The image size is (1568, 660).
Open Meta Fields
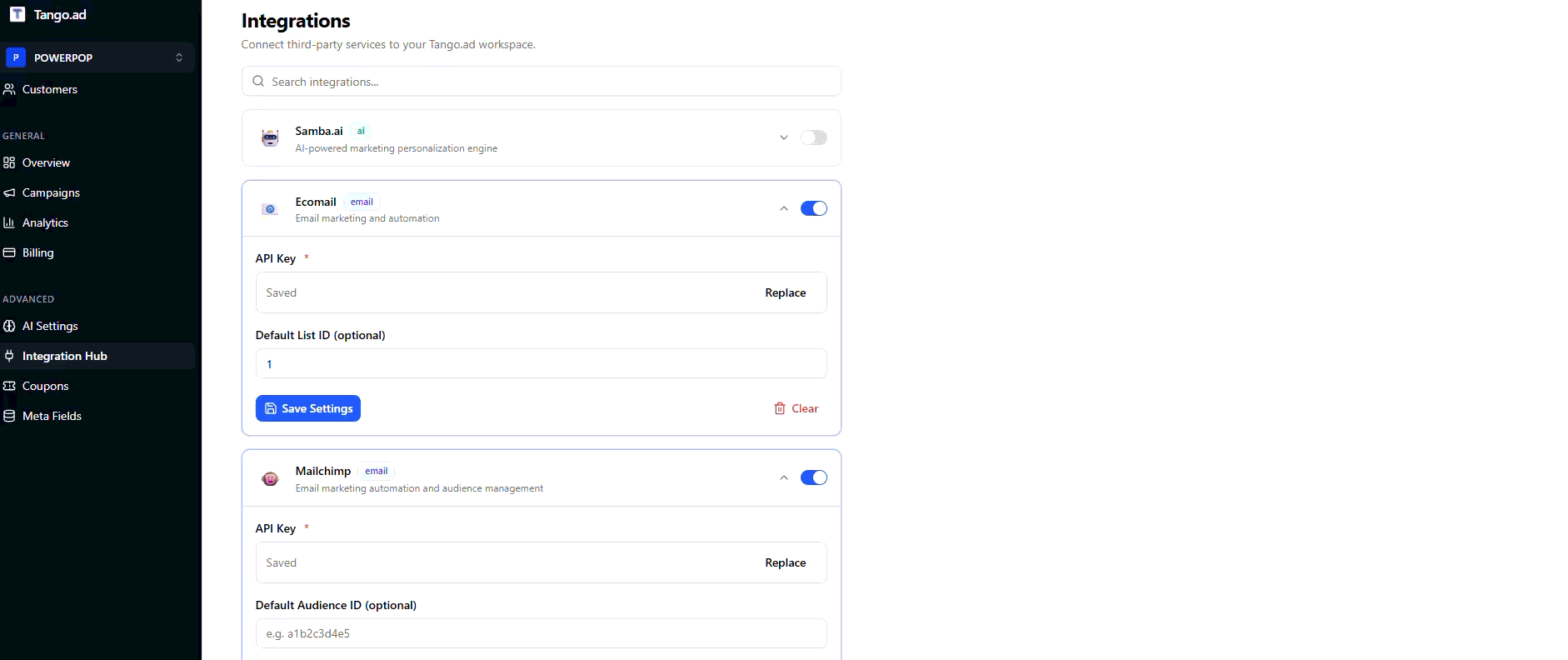pyautogui.click(x=97, y=416)
